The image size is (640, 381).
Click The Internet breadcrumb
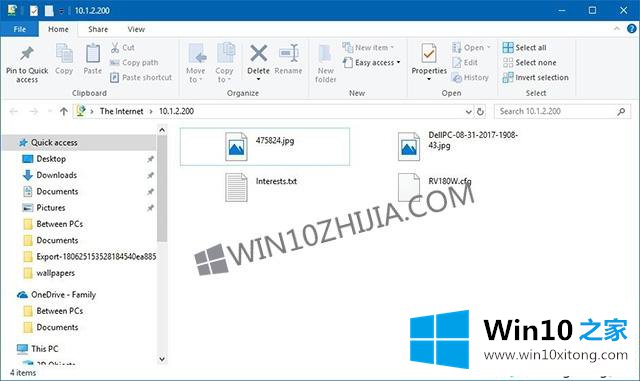121,111
